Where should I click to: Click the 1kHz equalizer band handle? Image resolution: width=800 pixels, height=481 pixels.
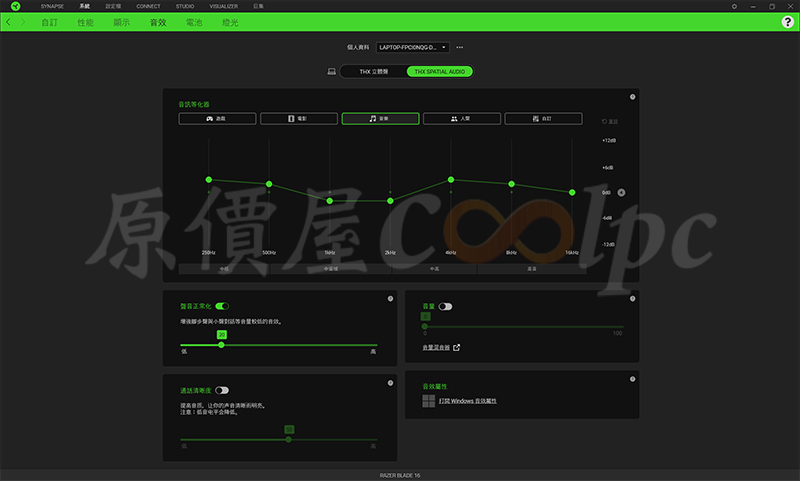tap(330, 201)
